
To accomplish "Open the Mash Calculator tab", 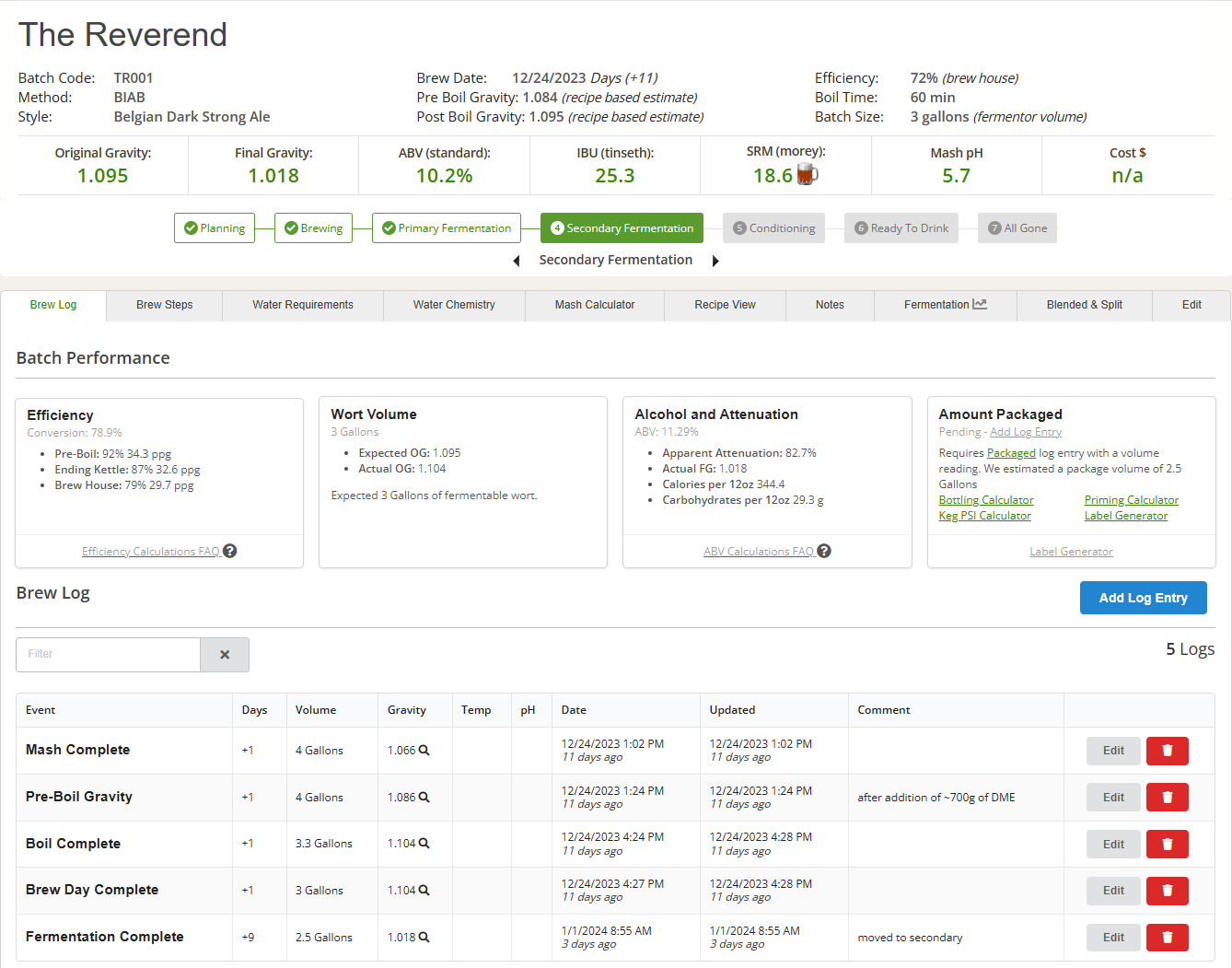I will pos(595,305).
